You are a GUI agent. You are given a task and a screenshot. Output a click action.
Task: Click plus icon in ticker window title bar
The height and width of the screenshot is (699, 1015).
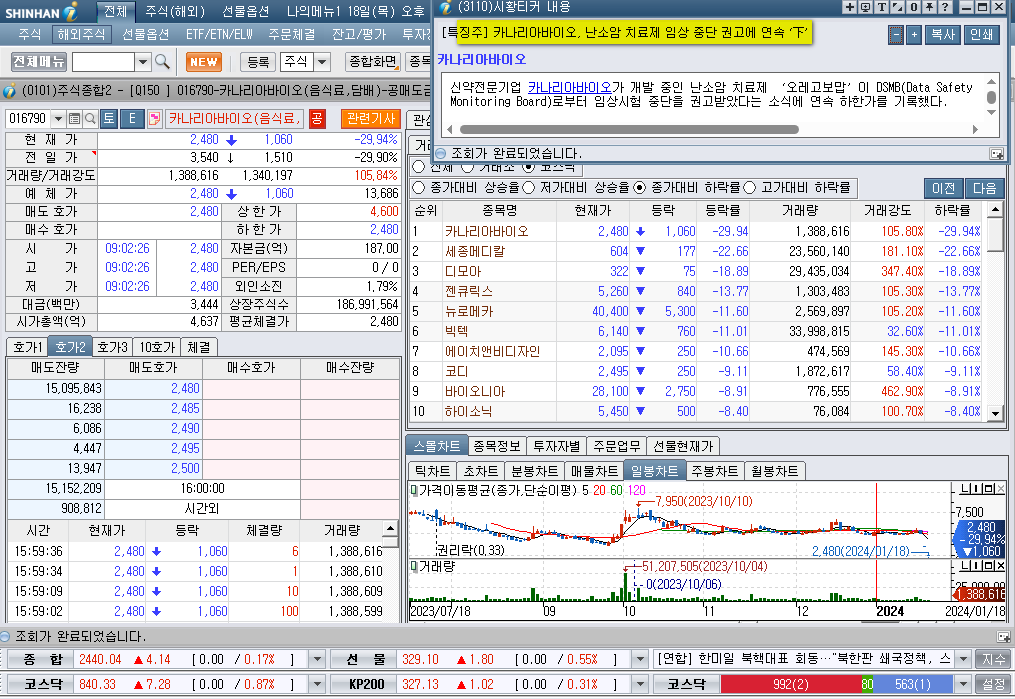850,7
